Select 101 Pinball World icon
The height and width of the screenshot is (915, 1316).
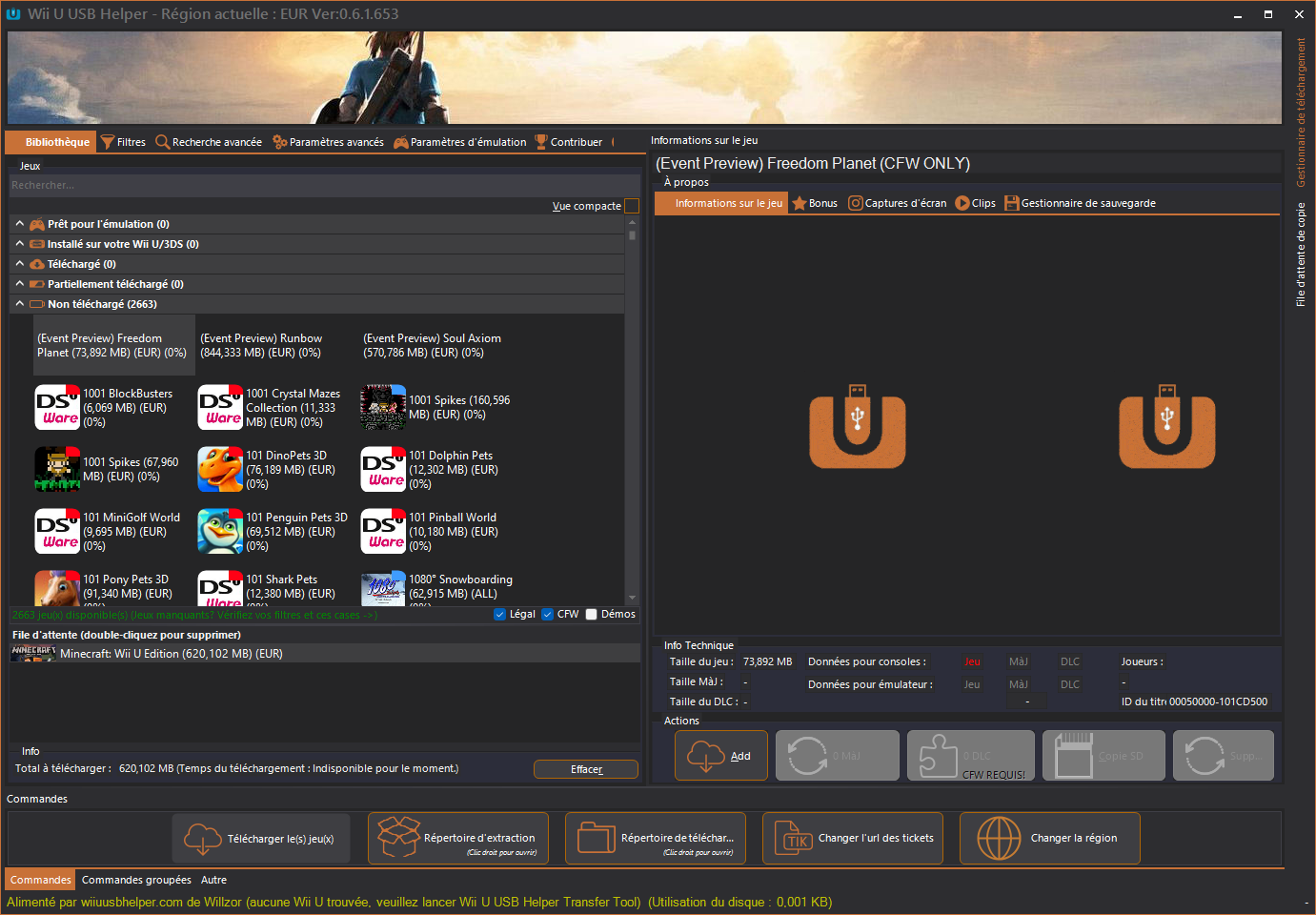point(383,532)
